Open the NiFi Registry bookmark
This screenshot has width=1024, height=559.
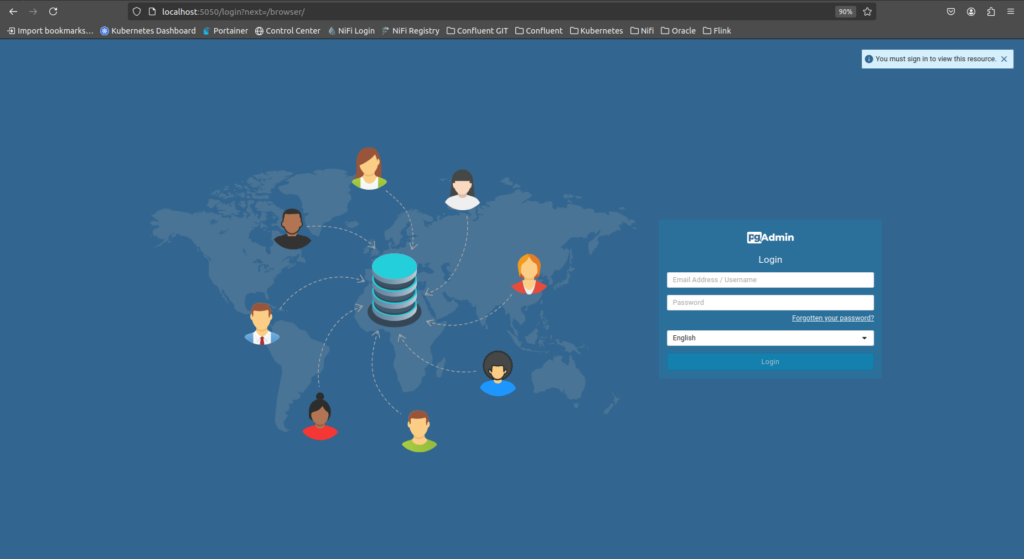point(410,31)
